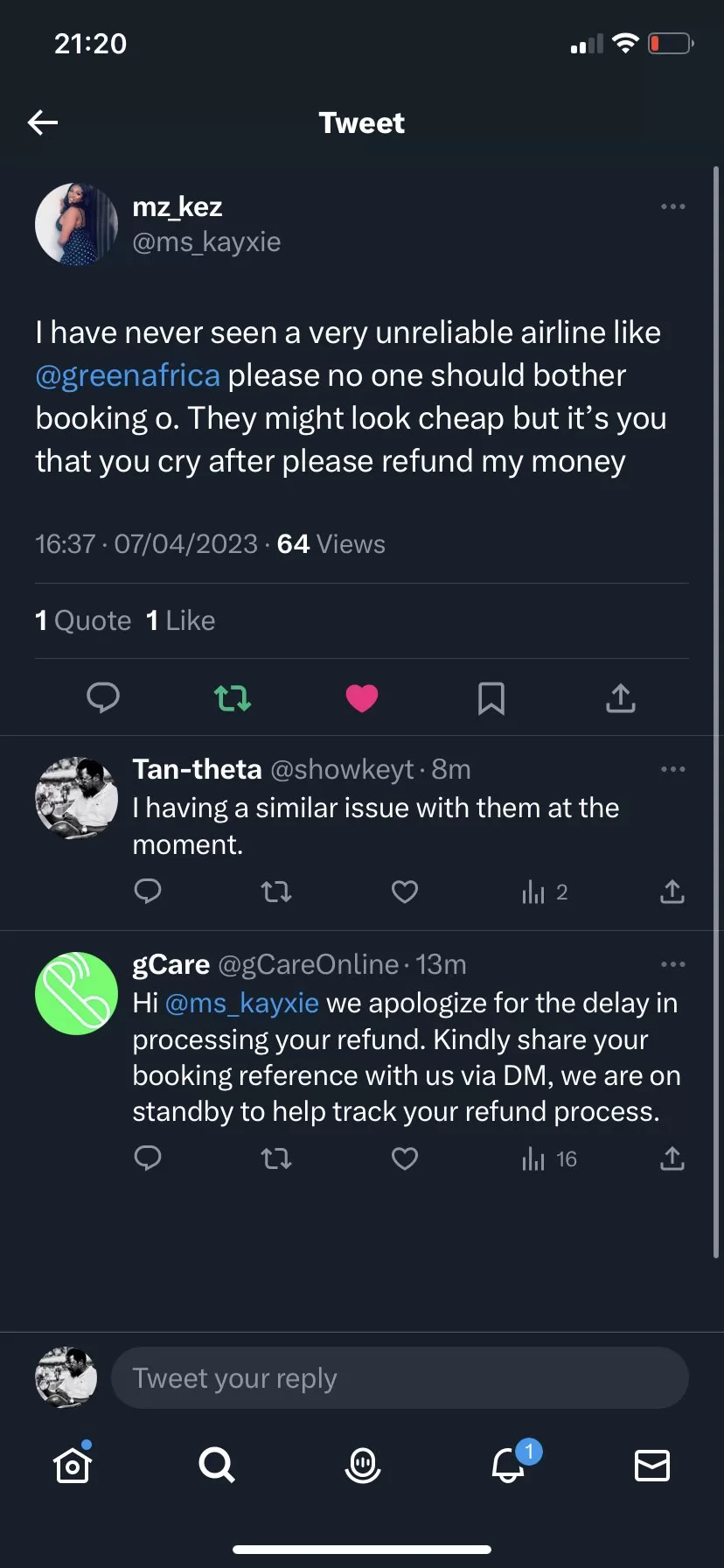
Task: View the 1 Quote list
Action: (x=83, y=620)
